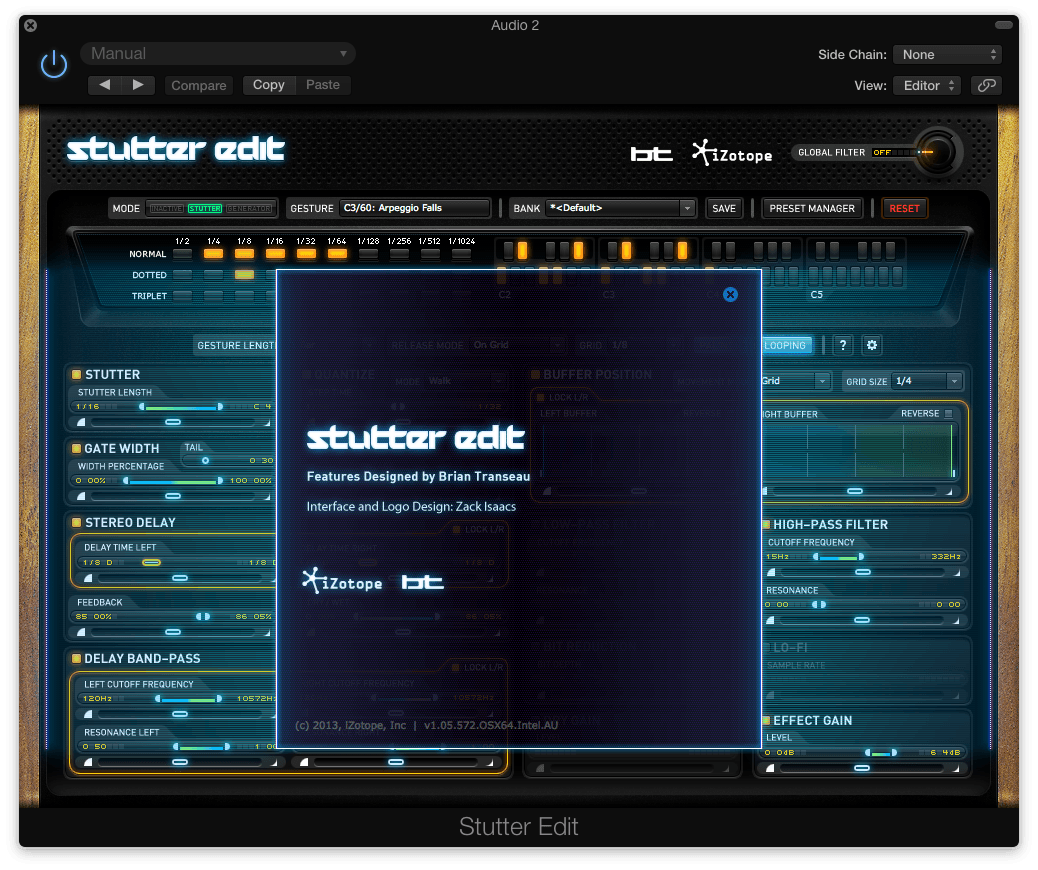Click the Copy button
This screenshot has height=870, width=1038.
click(268, 85)
